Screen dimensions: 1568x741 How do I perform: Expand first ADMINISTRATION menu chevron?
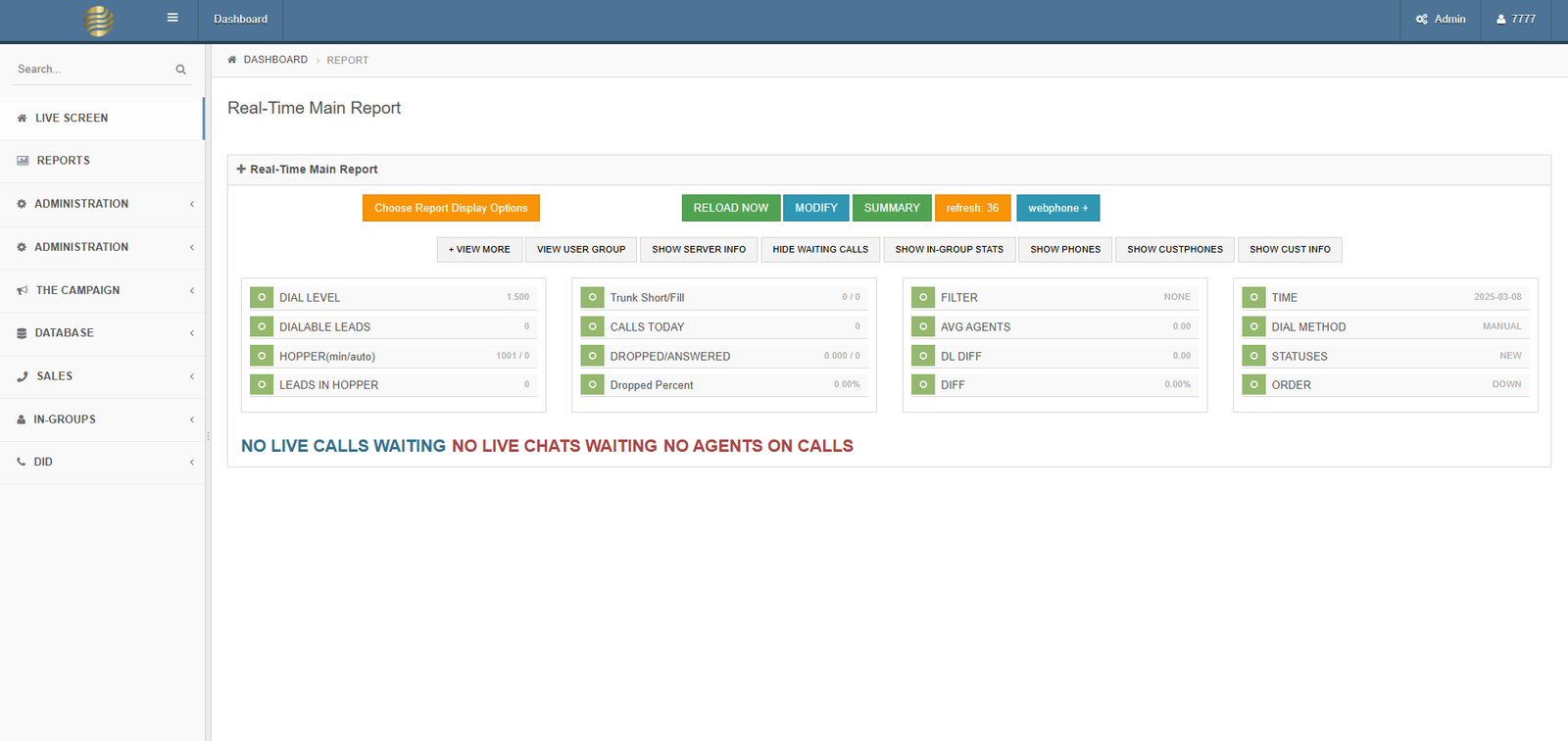[192, 204]
